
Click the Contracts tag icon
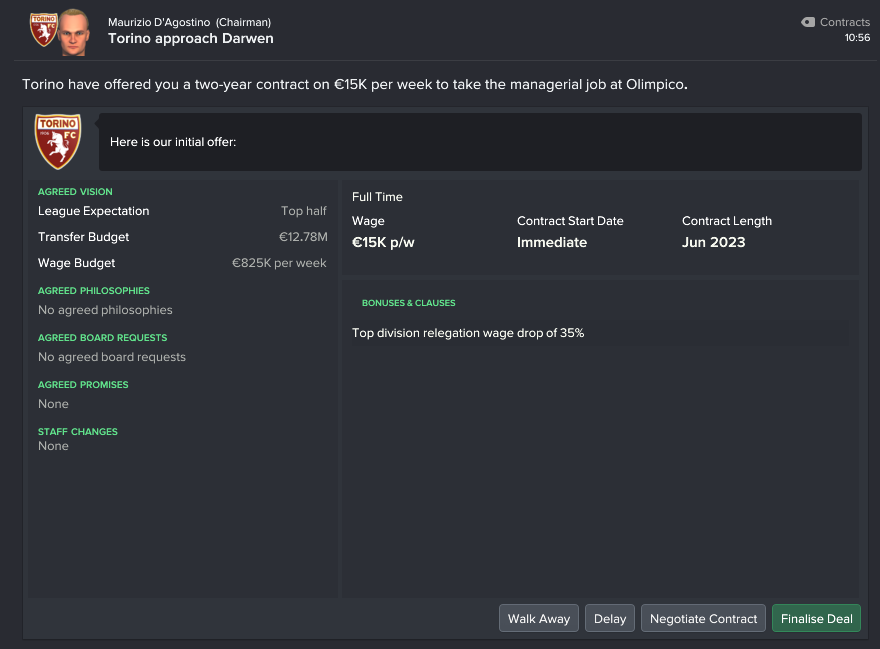808,22
